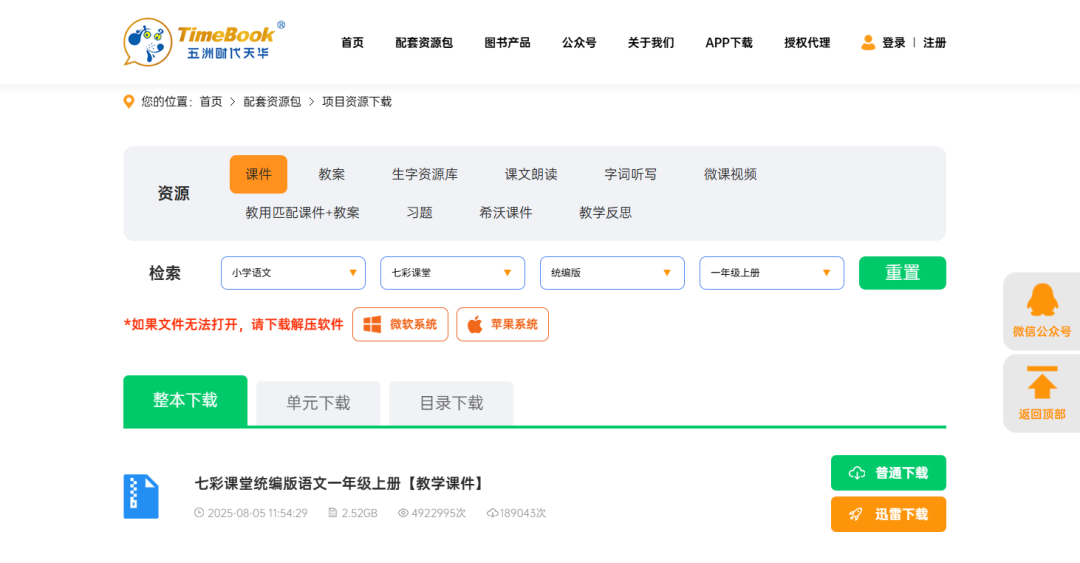The height and width of the screenshot is (563, 1080).
Task: Switch to the 单元下载 tab
Action: (x=318, y=403)
